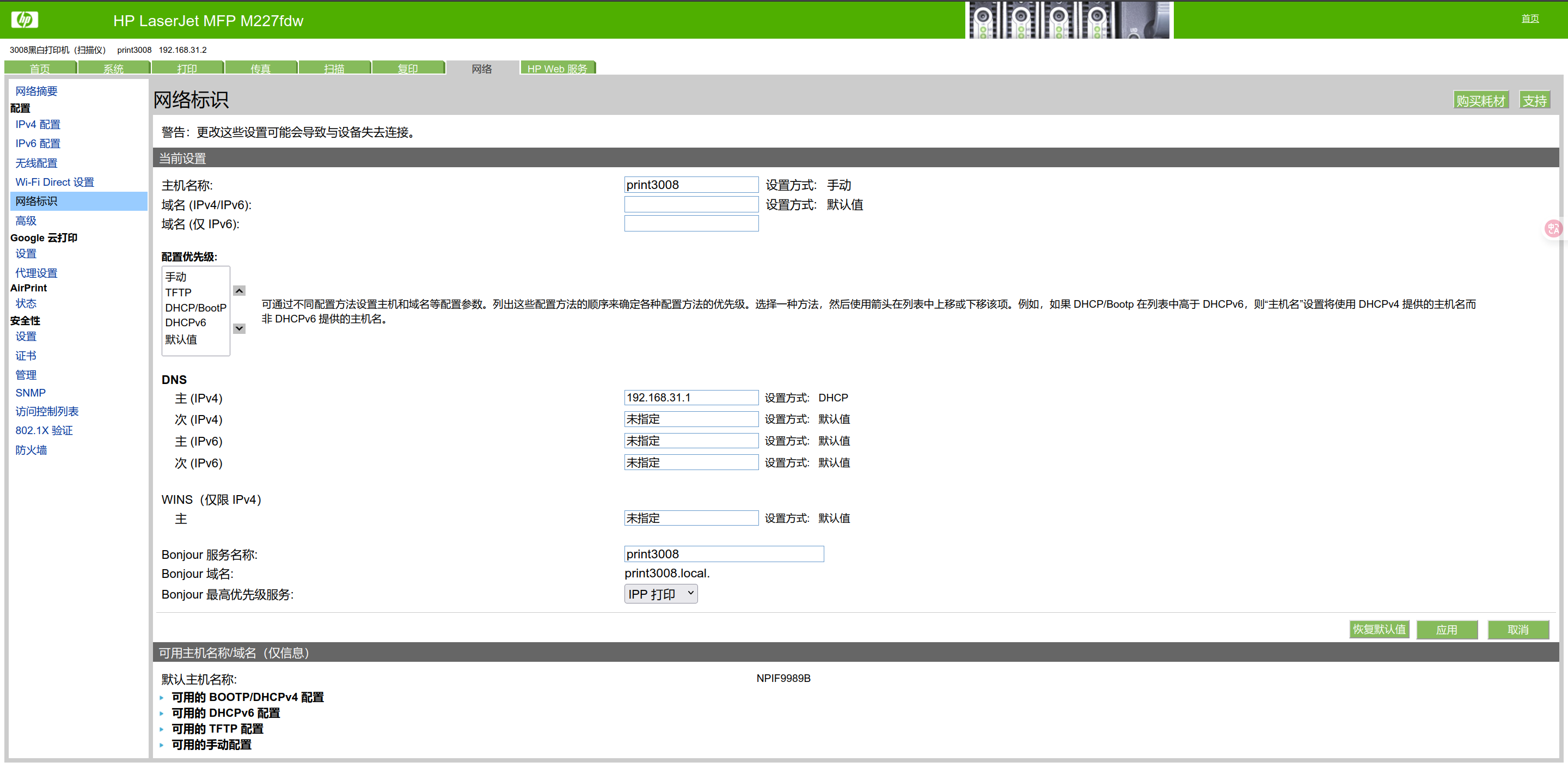The height and width of the screenshot is (768, 1568).
Task: Expand available manual configuration section
Action: tap(211, 744)
